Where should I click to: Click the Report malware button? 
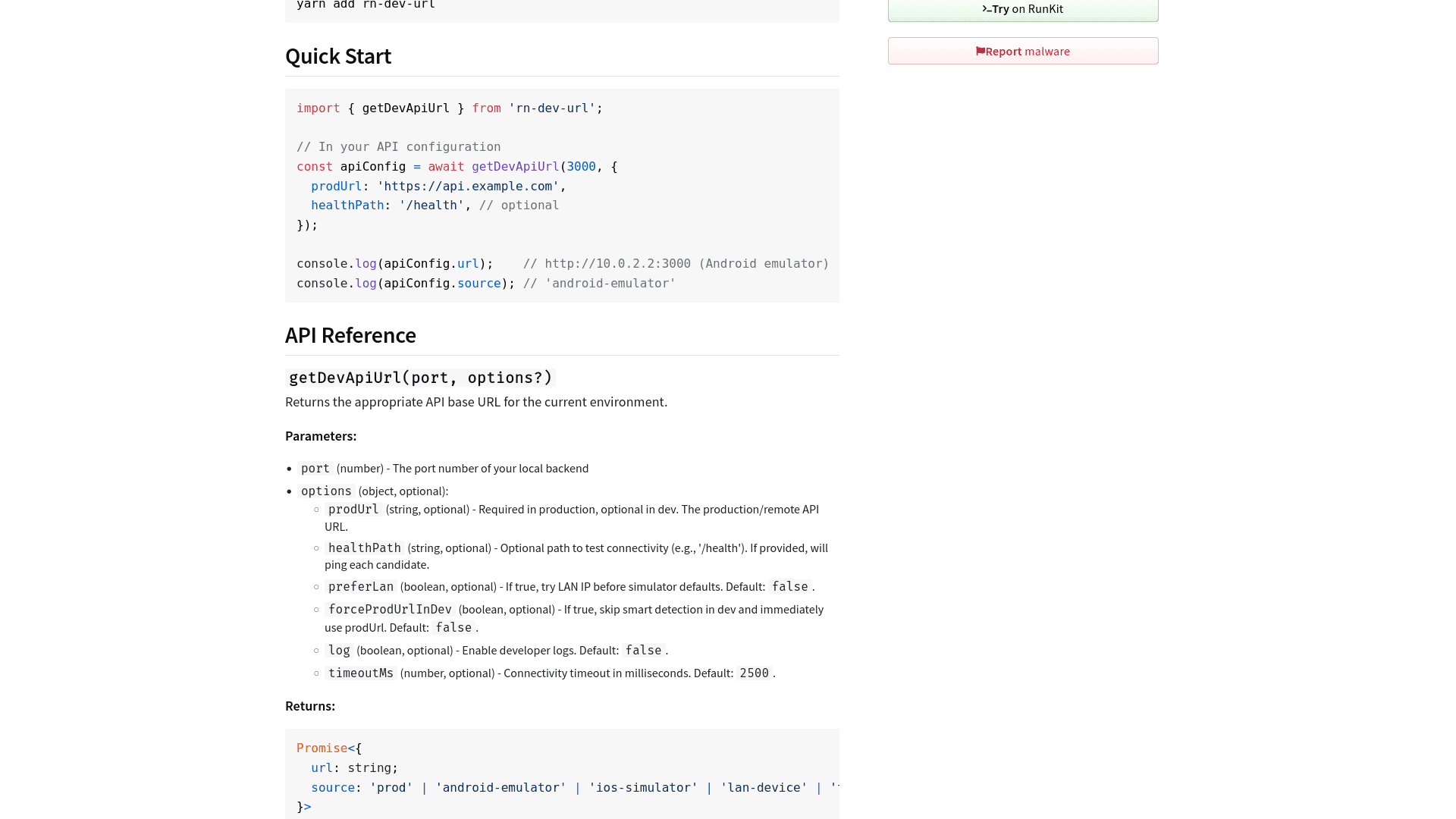pyautogui.click(x=1022, y=51)
